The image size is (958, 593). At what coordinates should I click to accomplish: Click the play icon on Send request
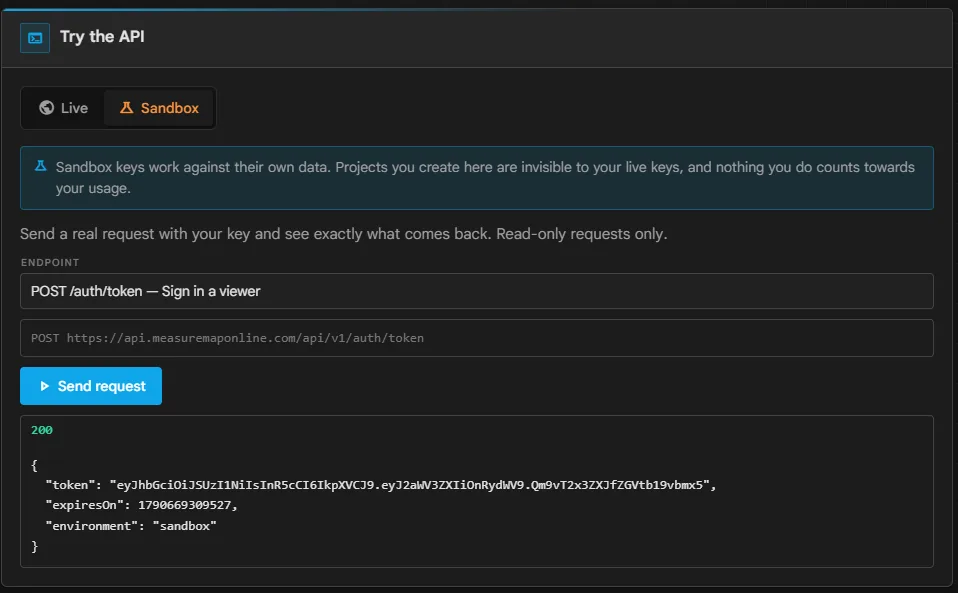[44, 386]
